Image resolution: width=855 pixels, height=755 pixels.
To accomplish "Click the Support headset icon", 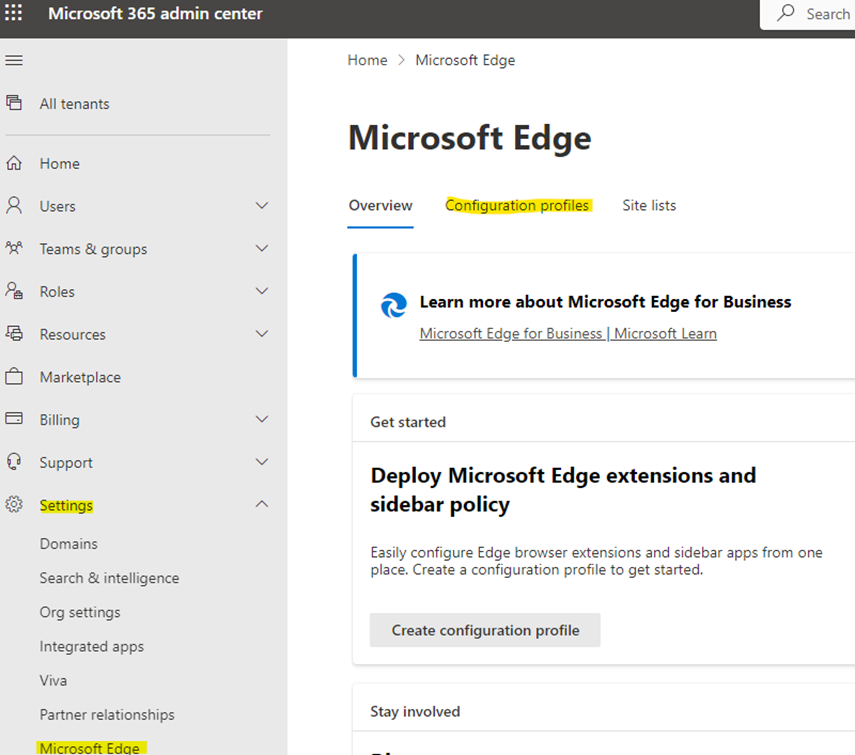I will pyautogui.click(x=14, y=462).
